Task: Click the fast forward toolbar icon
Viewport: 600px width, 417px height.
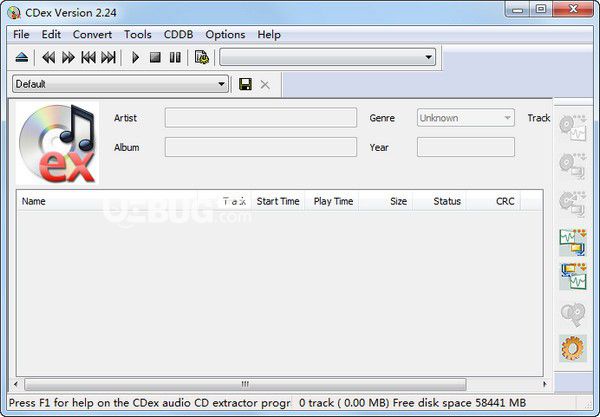Action: click(68, 58)
